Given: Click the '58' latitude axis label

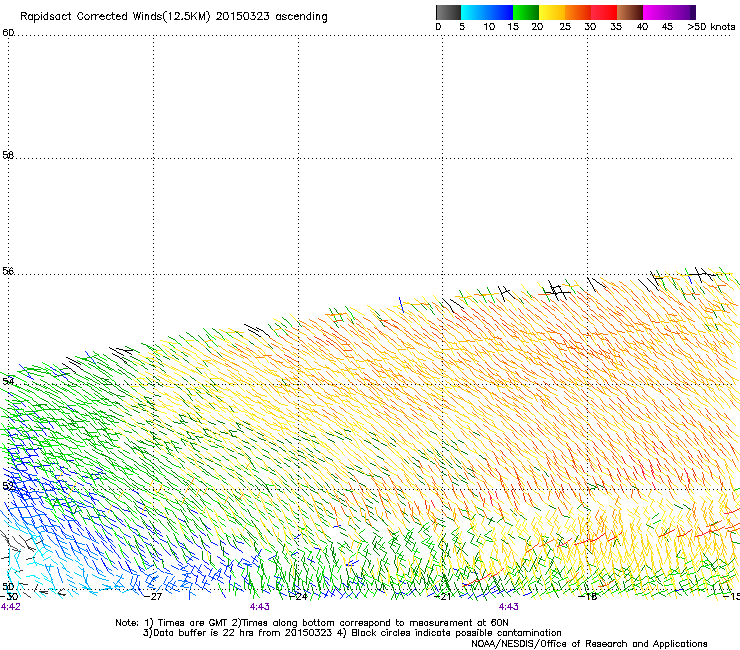Looking at the screenshot, I should [x=8, y=155].
